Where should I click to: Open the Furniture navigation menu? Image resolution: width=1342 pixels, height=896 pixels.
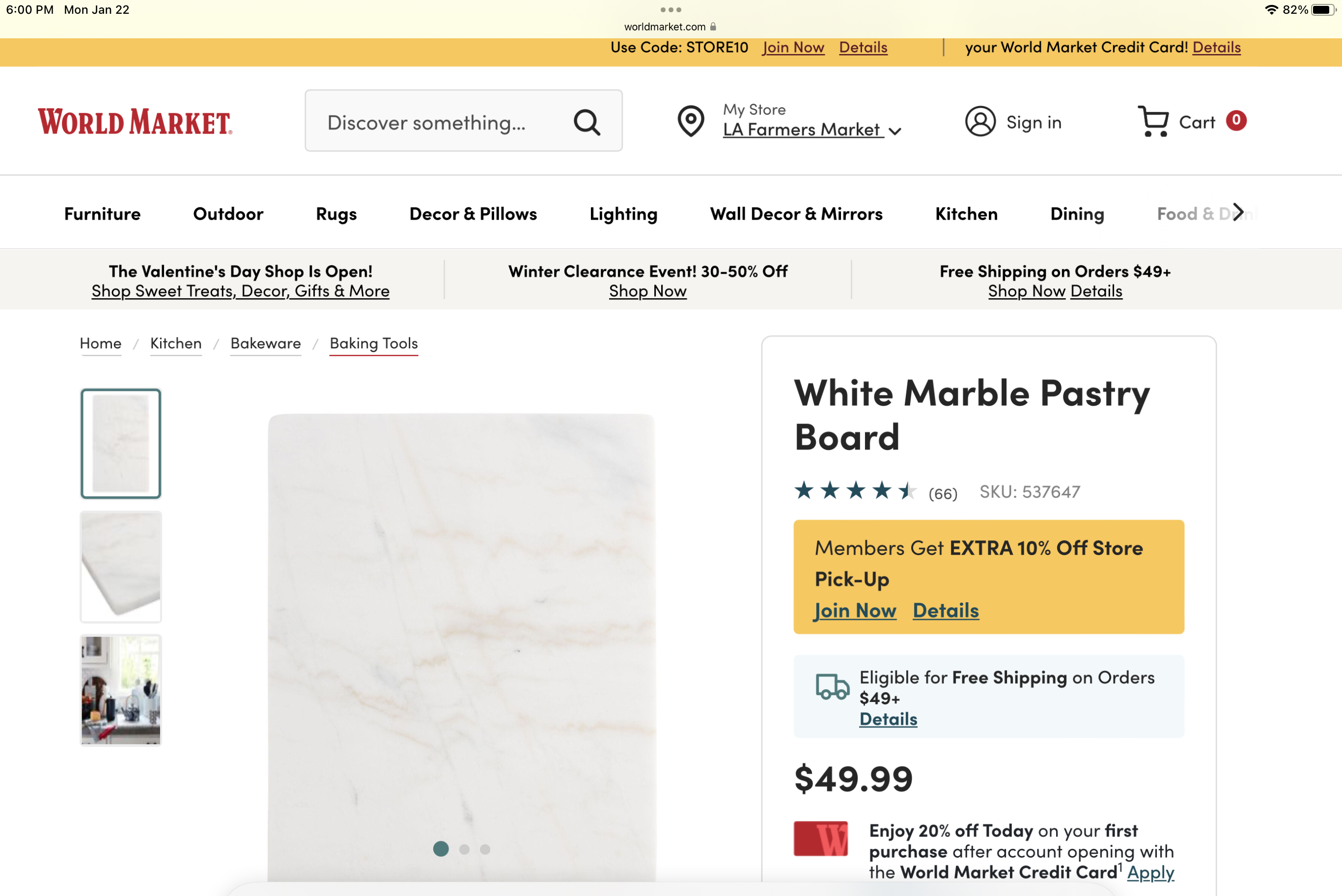(102, 214)
